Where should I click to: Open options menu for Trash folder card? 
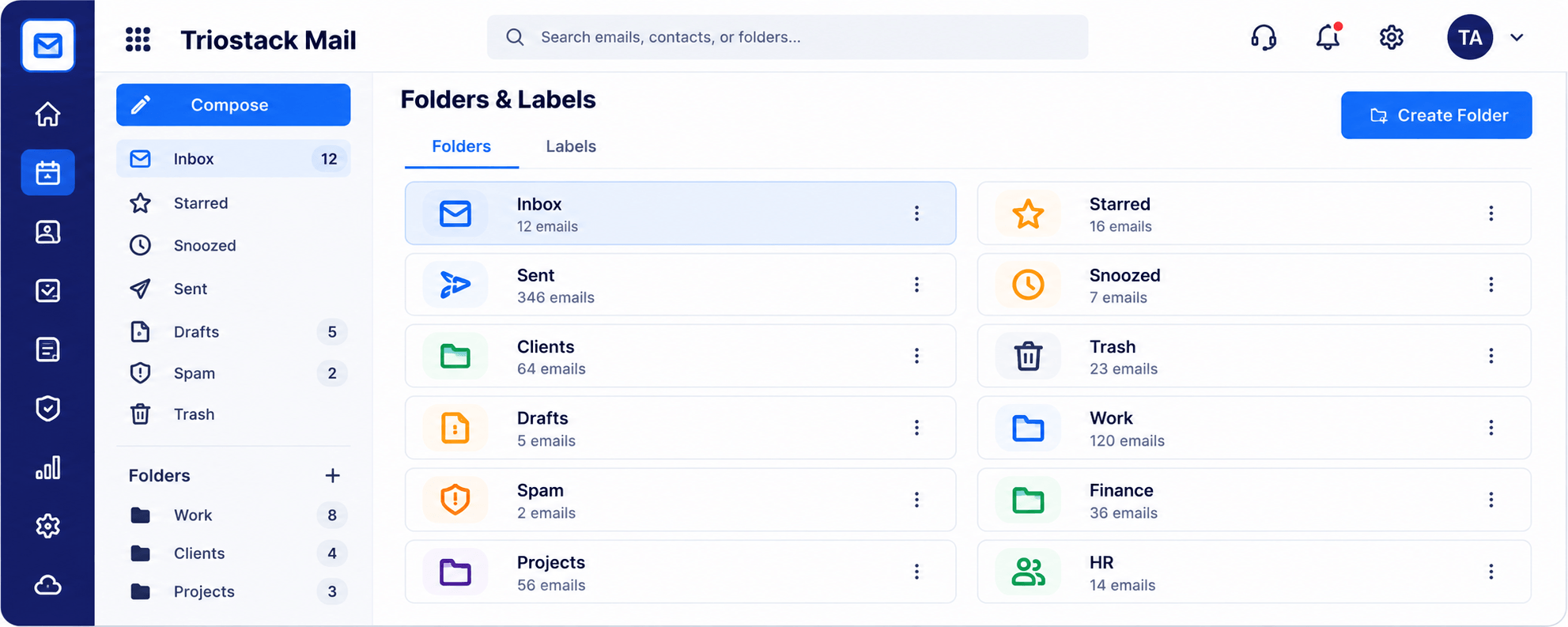point(1491,356)
